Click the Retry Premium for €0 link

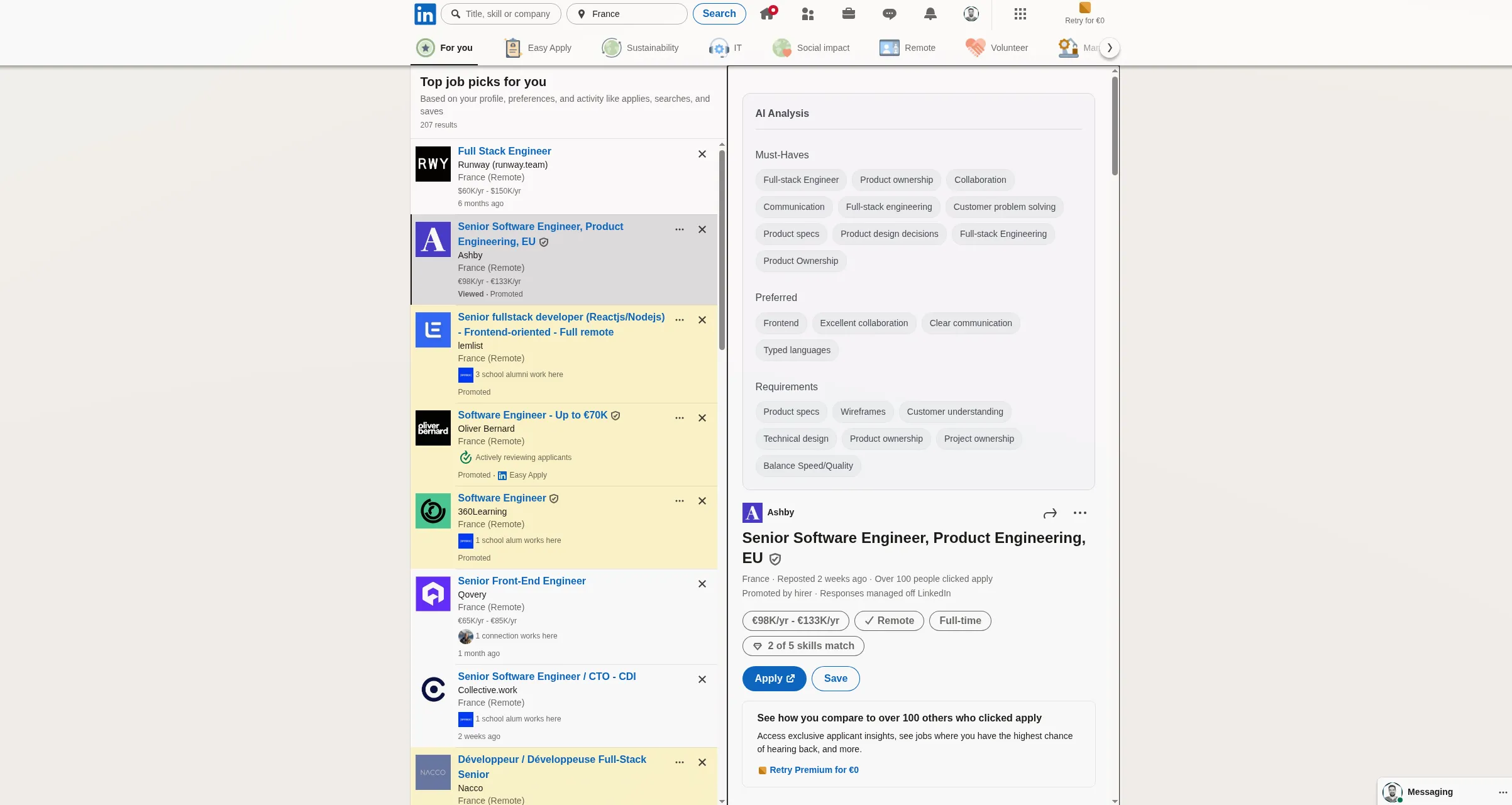[x=814, y=770]
